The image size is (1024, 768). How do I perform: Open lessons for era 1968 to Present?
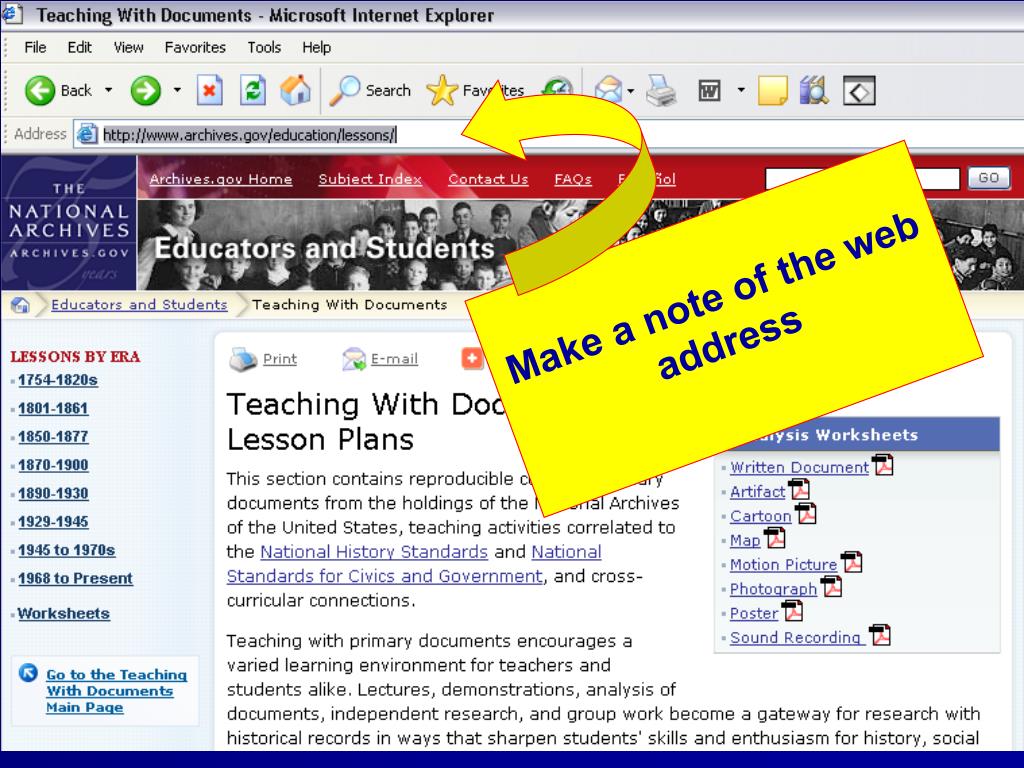[75, 578]
